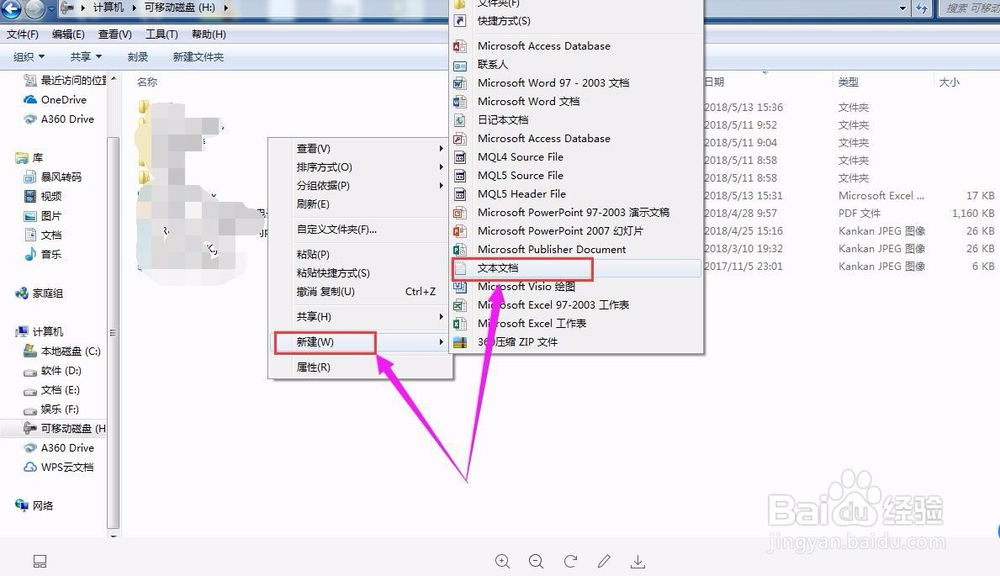1000x576 pixels.
Task: Select OneDrive in the navigation pane
Action: pos(63,100)
